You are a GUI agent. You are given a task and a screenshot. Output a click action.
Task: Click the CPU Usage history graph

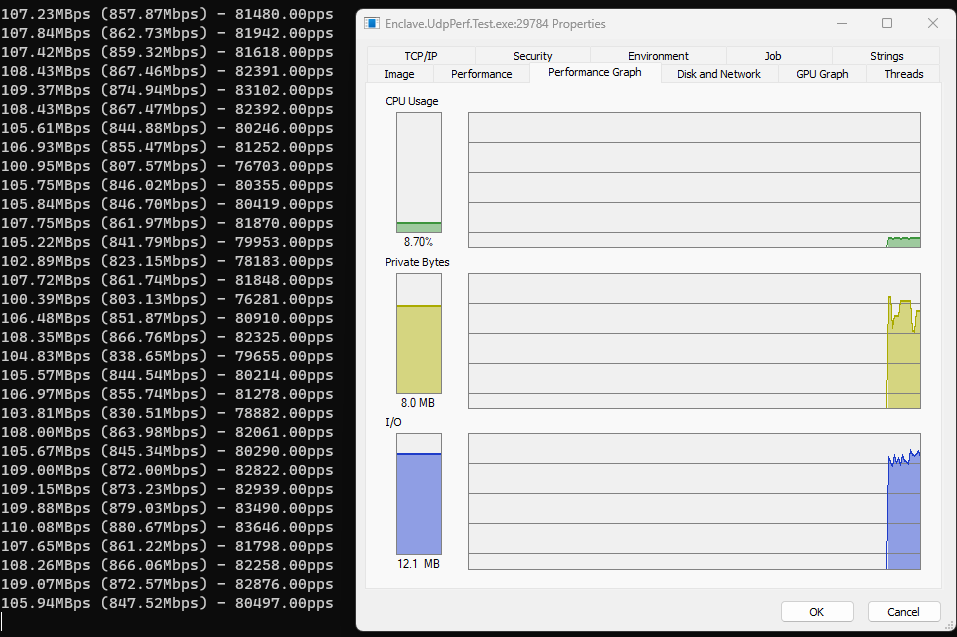tap(695, 180)
